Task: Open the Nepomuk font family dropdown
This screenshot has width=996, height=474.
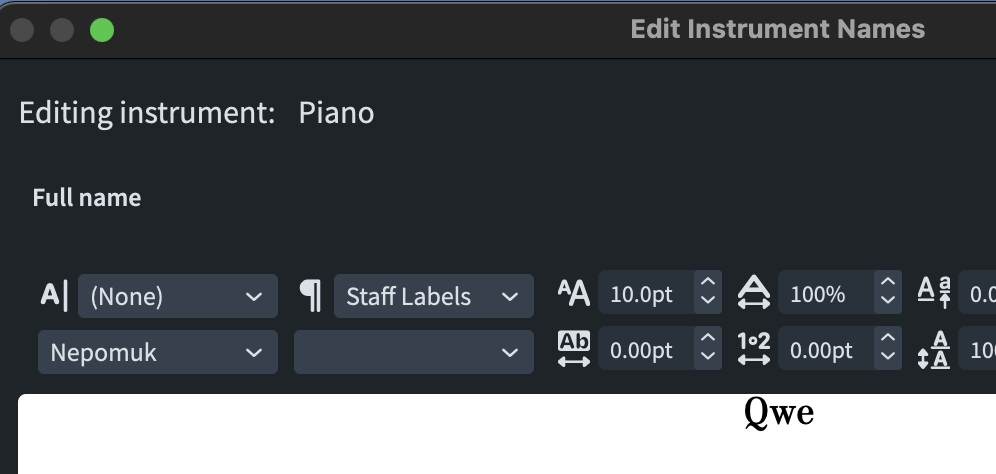Action: [157, 352]
